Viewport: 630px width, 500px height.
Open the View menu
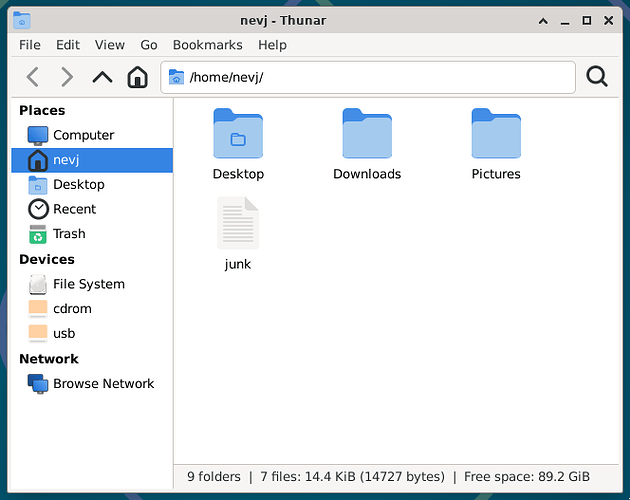(x=110, y=45)
